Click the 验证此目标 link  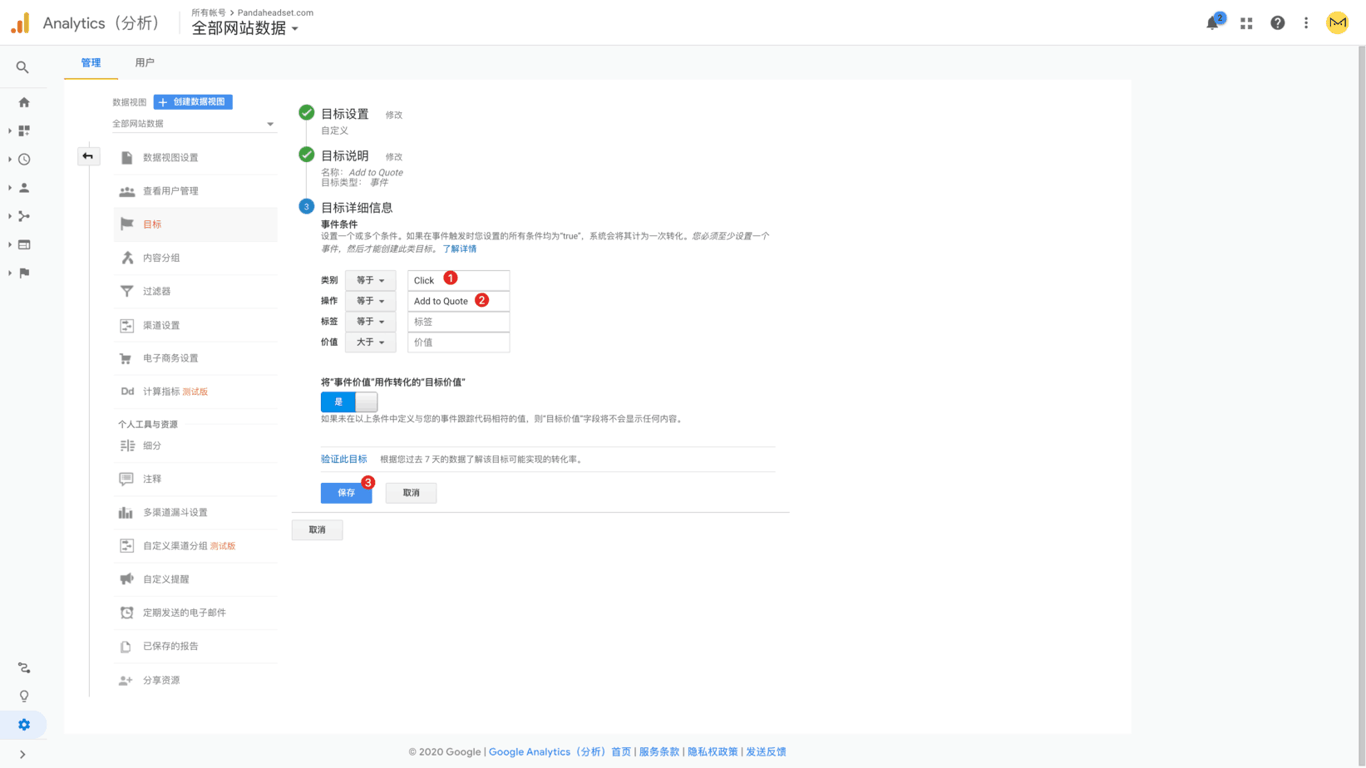point(344,460)
